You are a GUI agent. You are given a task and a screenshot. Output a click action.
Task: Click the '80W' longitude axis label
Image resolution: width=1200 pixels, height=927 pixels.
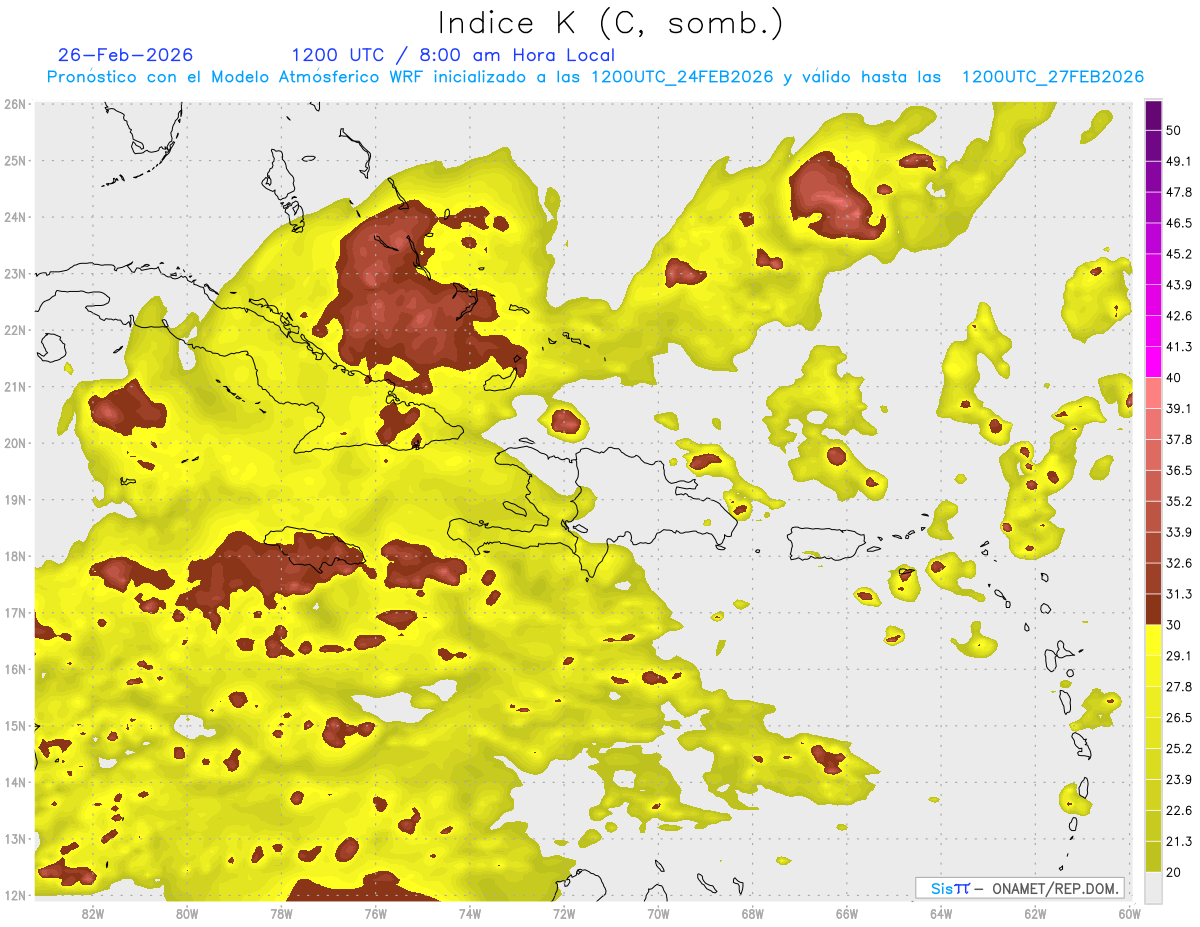tap(187, 914)
